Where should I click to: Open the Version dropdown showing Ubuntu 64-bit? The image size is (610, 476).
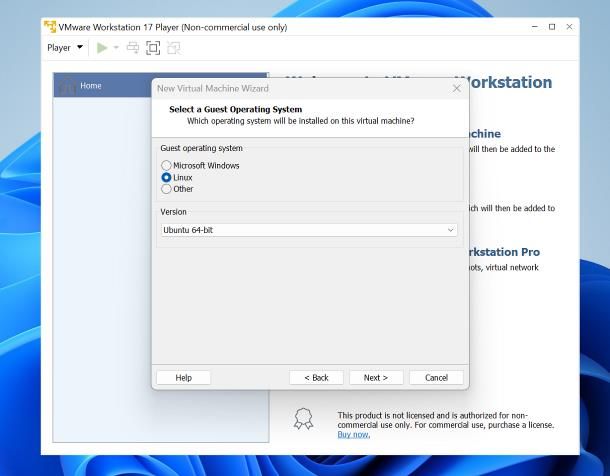(x=309, y=230)
